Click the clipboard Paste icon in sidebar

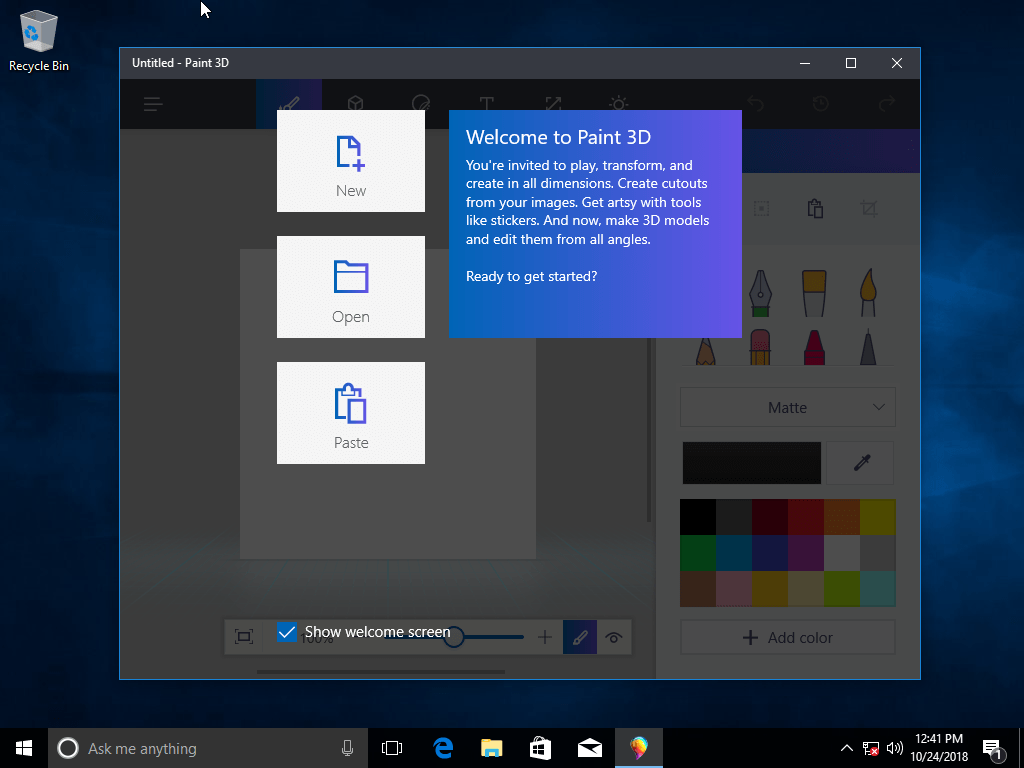coord(815,209)
